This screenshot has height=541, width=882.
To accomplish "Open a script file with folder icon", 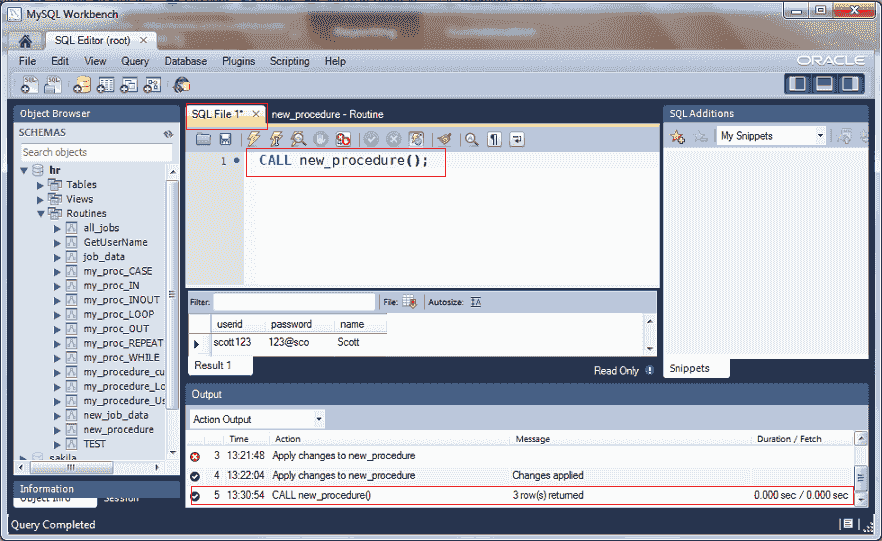I will click(x=203, y=139).
